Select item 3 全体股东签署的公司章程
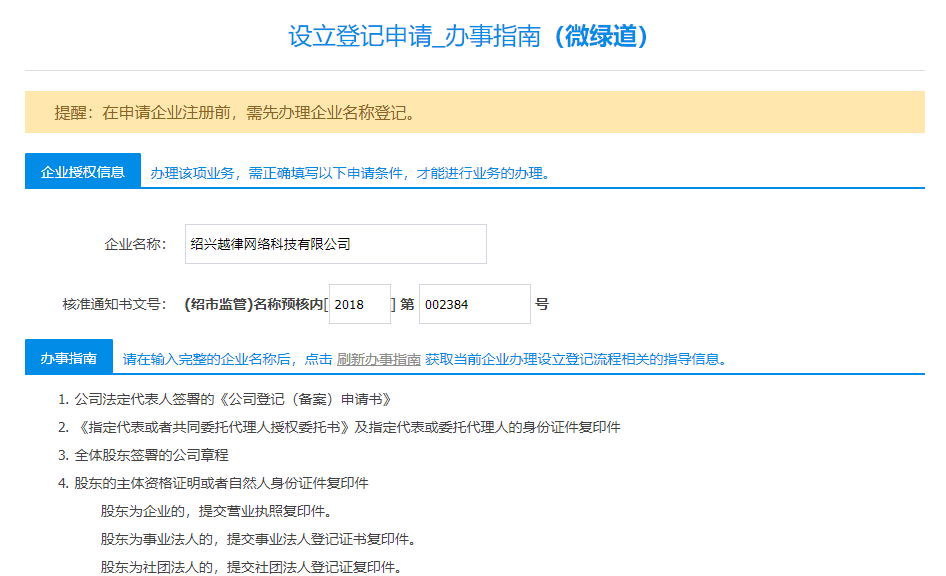This screenshot has width=946, height=576. point(147,454)
